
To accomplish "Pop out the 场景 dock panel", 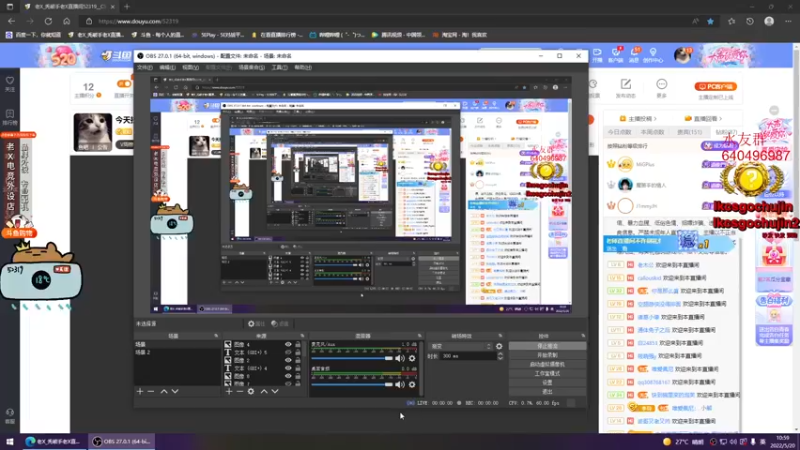I will coord(216,336).
